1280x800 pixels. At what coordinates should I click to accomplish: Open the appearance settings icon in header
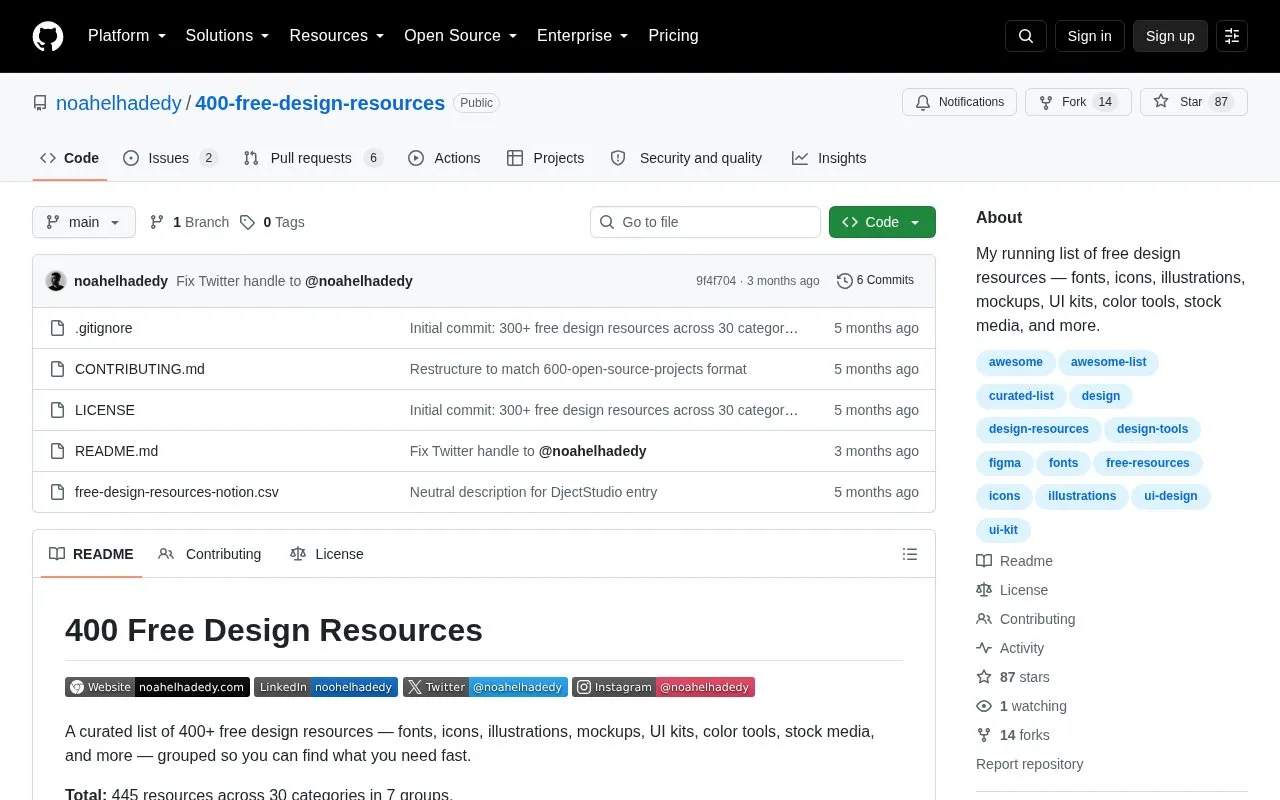1232,36
